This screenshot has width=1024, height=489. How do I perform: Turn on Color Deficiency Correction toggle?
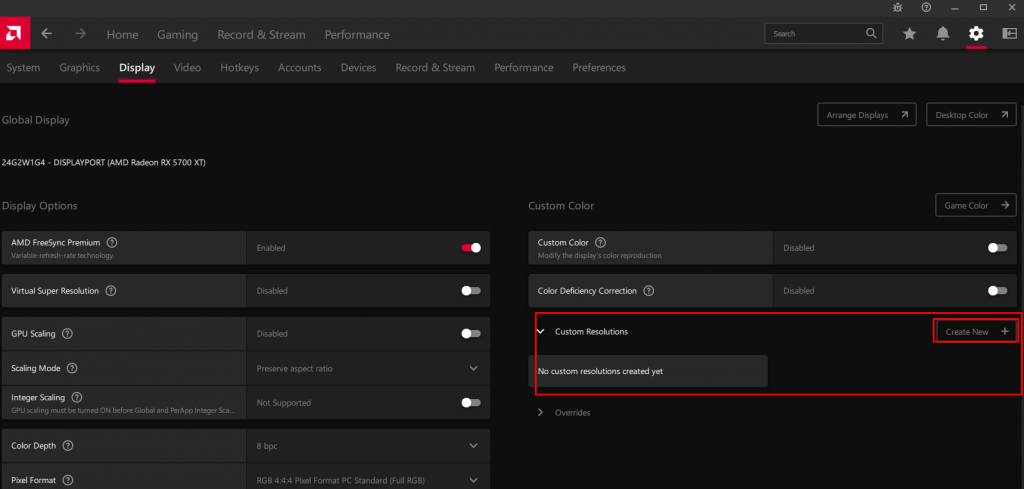click(997, 291)
